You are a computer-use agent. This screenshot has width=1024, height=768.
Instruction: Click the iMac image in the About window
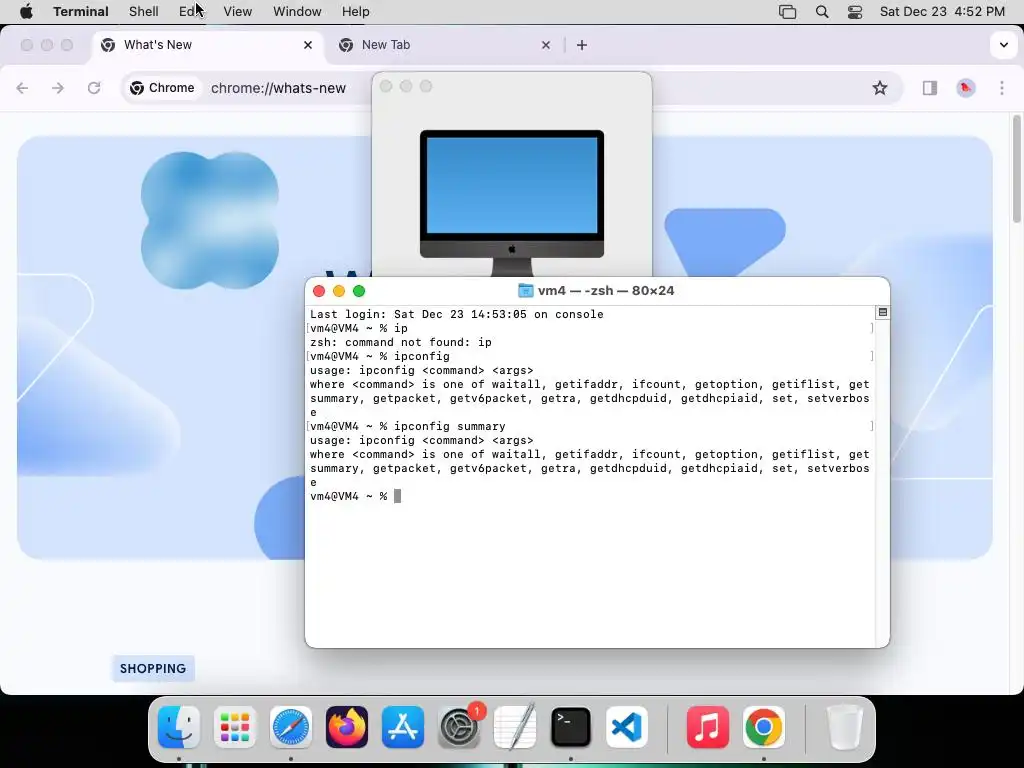(x=512, y=202)
